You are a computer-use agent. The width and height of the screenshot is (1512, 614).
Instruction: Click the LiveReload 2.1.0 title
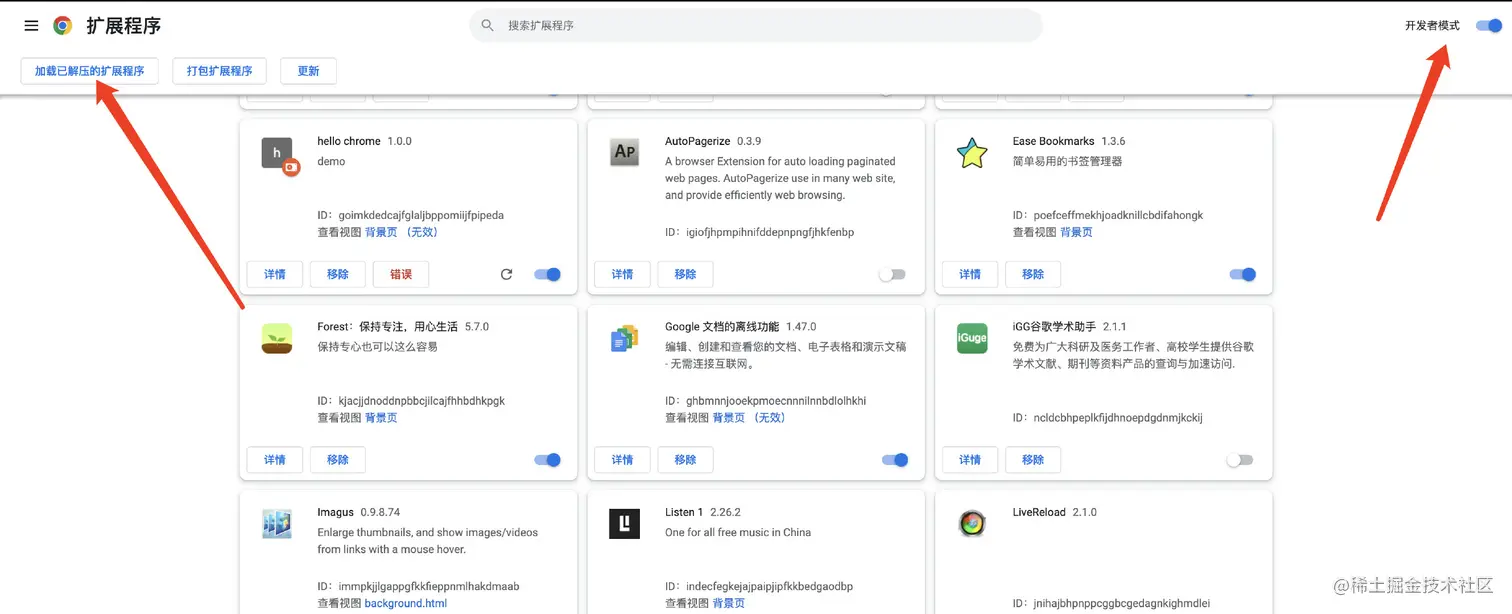pos(1054,512)
